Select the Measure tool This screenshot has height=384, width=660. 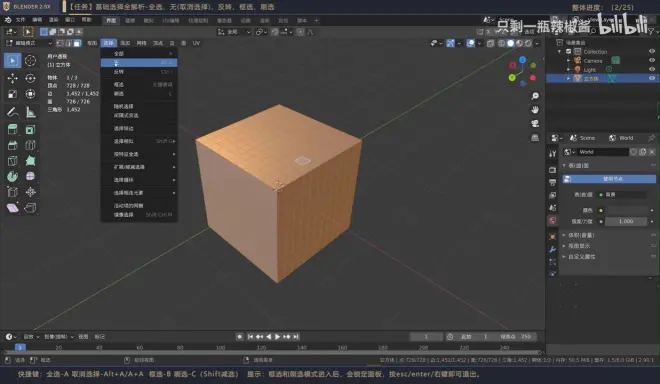tap(30, 112)
